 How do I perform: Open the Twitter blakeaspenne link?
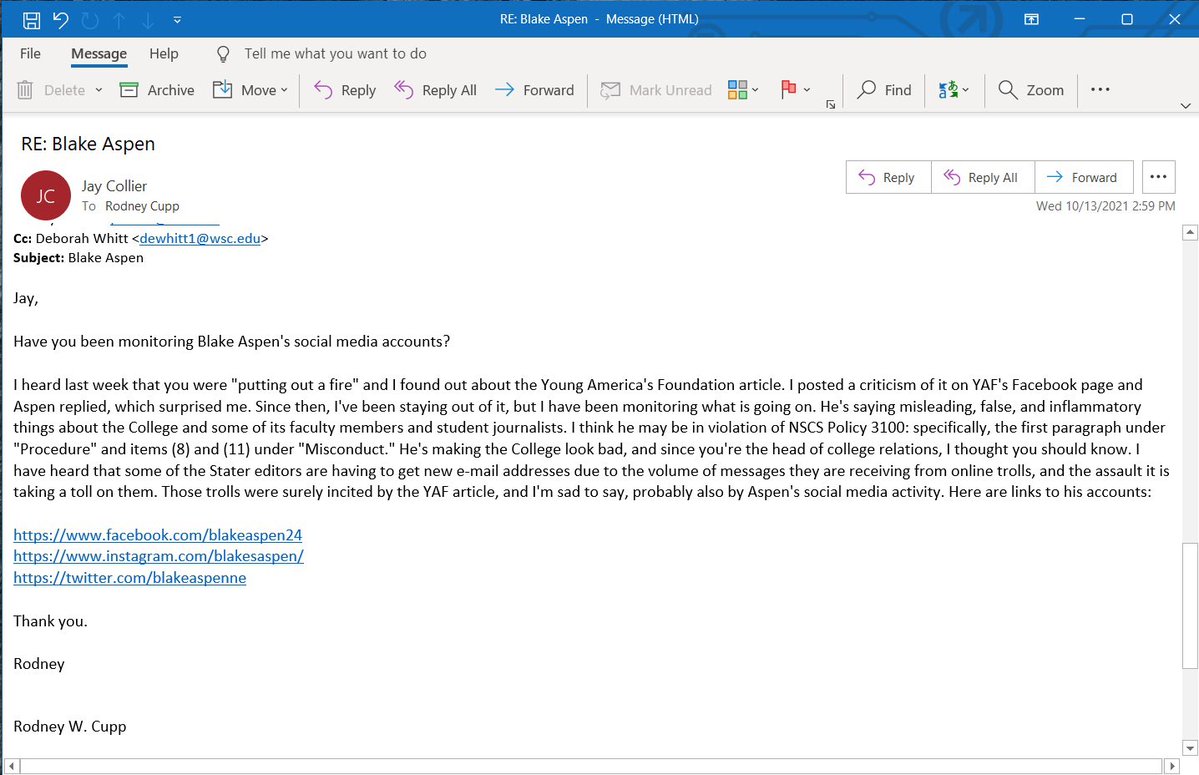pyautogui.click(x=130, y=578)
